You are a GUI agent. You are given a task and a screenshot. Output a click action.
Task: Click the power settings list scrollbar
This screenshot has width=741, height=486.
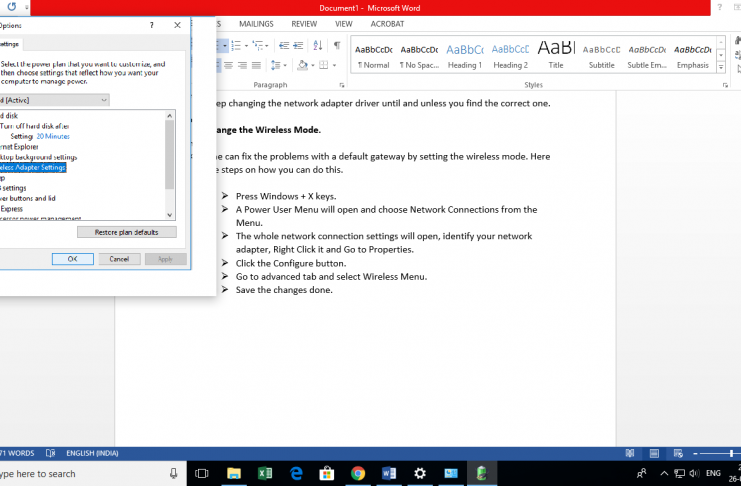click(x=170, y=154)
